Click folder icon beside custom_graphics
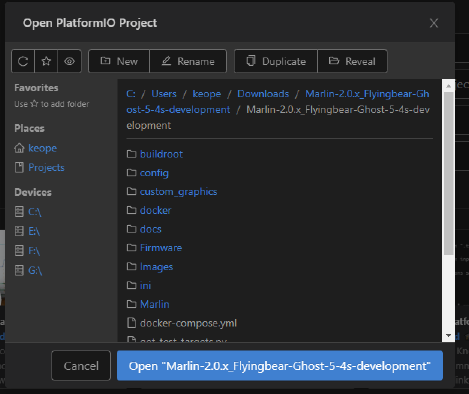The height and width of the screenshot is (394, 469). pyautogui.click(x=132, y=191)
